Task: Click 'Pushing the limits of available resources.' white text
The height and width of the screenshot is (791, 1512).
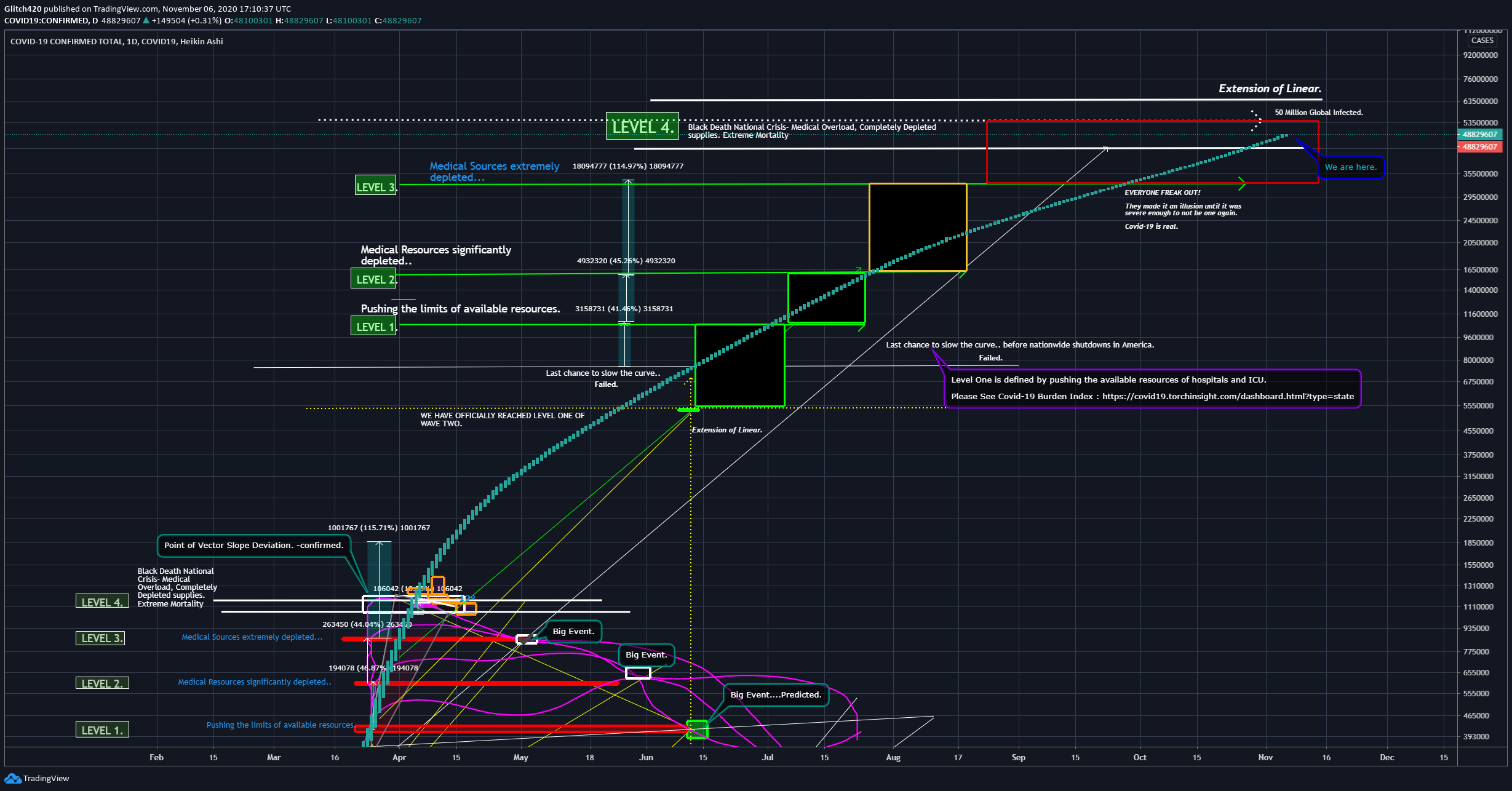Action: coord(460,309)
